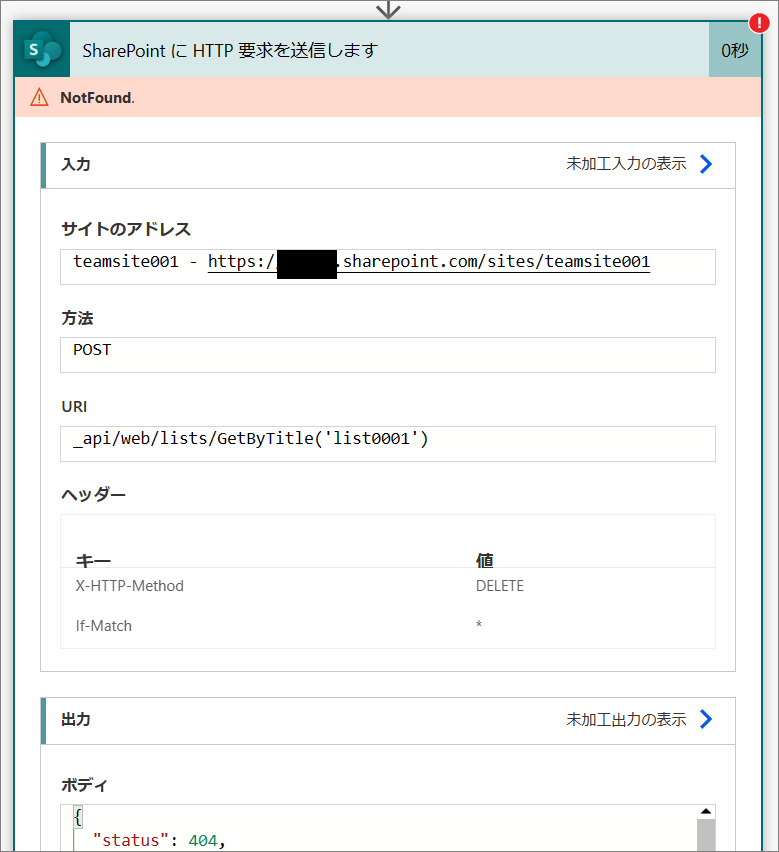Click the "status": 404 line in body
Image resolution: width=779 pixels, height=852 pixels.
click(x=159, y=840)
